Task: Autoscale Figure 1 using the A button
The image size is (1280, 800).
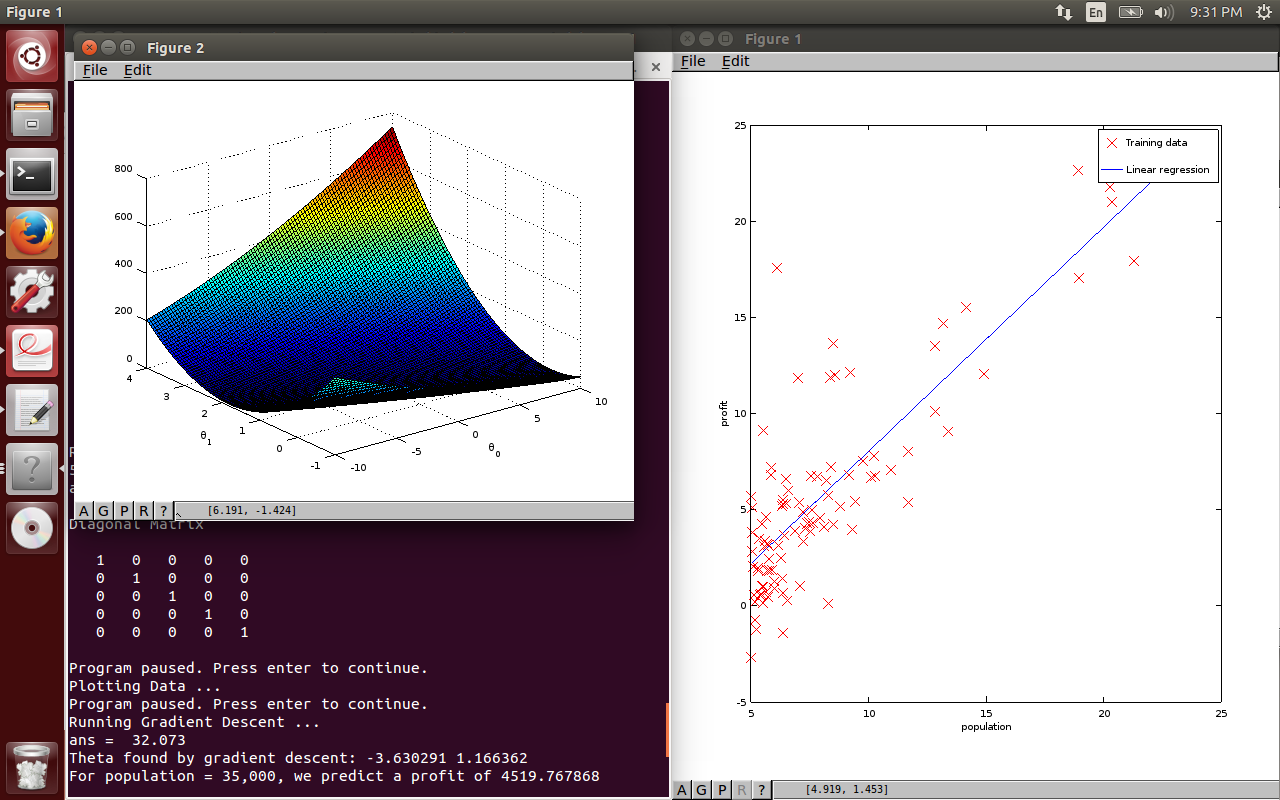Action: coord(681,790)
